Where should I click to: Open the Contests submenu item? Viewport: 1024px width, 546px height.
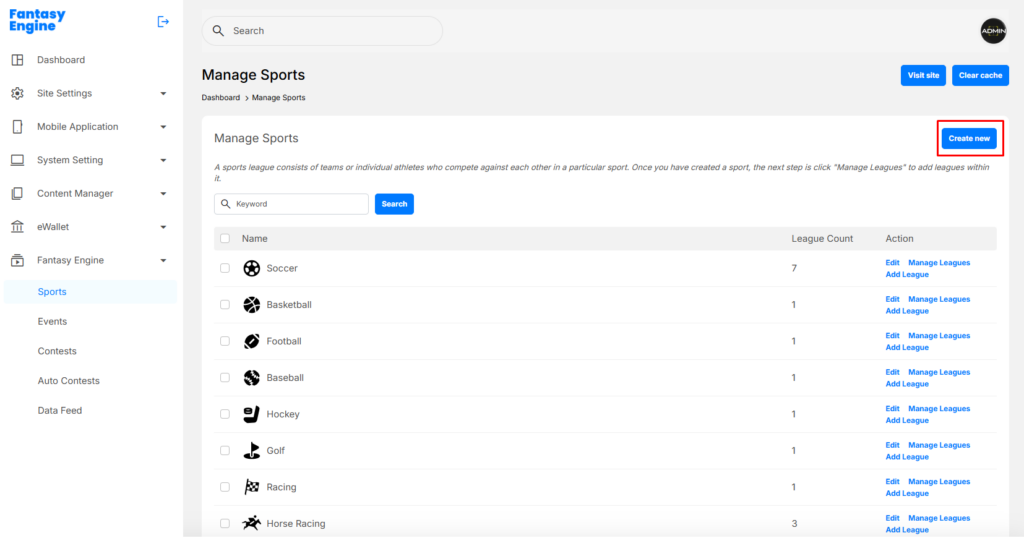coord(57,351)
